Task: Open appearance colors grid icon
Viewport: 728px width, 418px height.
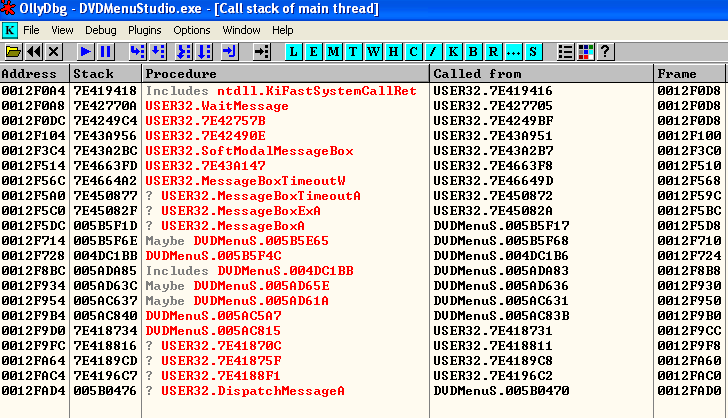Action: [x=585, y=52]
